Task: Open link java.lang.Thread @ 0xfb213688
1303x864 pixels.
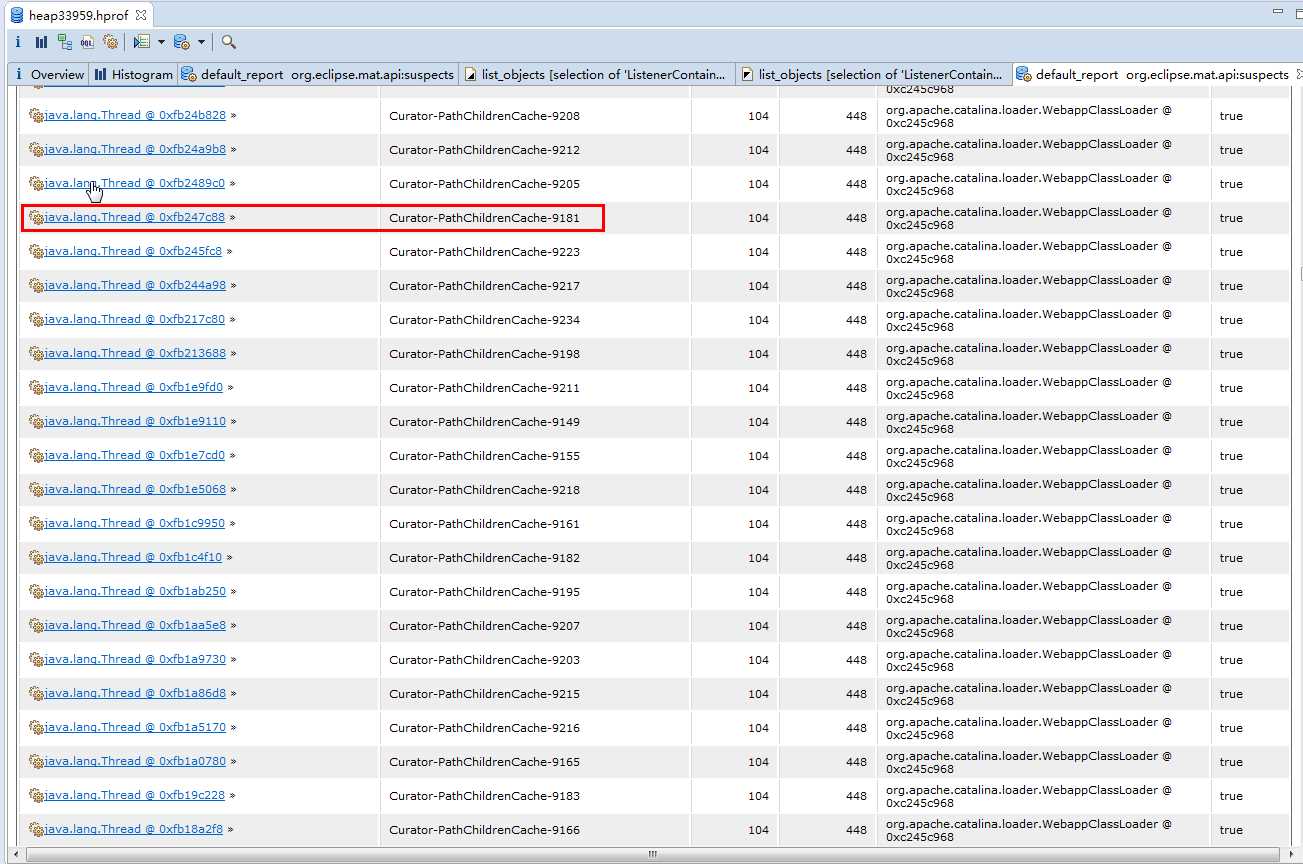Action: tap(135, 353)
